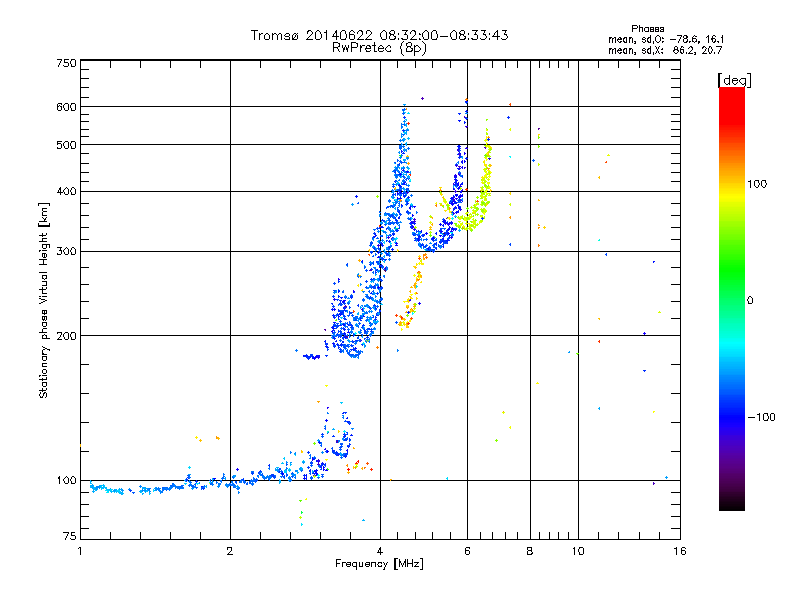Click the y-axis tick label '600'
Viewport: 800px width, 600px height.
point(67,107)
